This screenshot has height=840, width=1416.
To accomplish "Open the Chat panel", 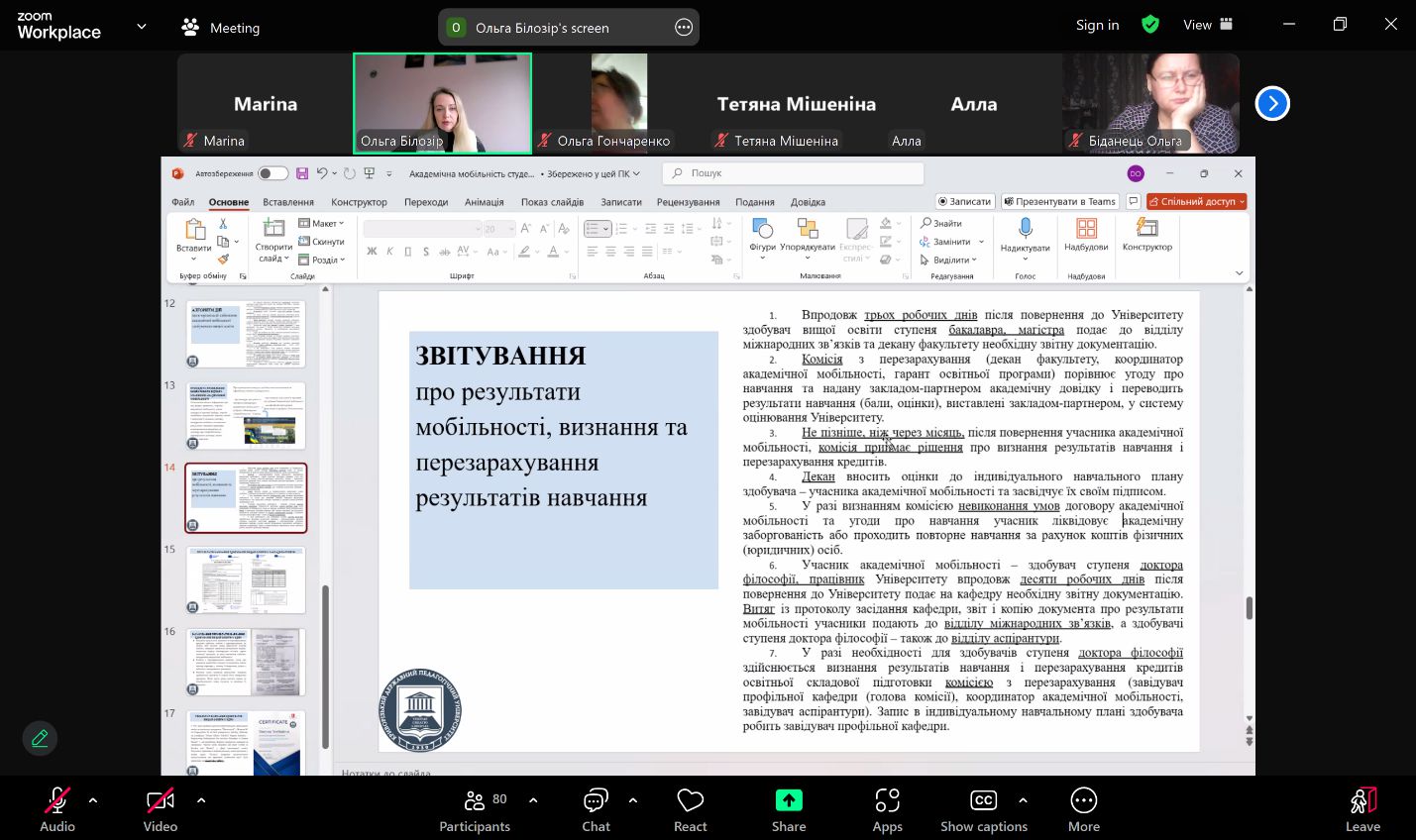I will tap(596, 809).
